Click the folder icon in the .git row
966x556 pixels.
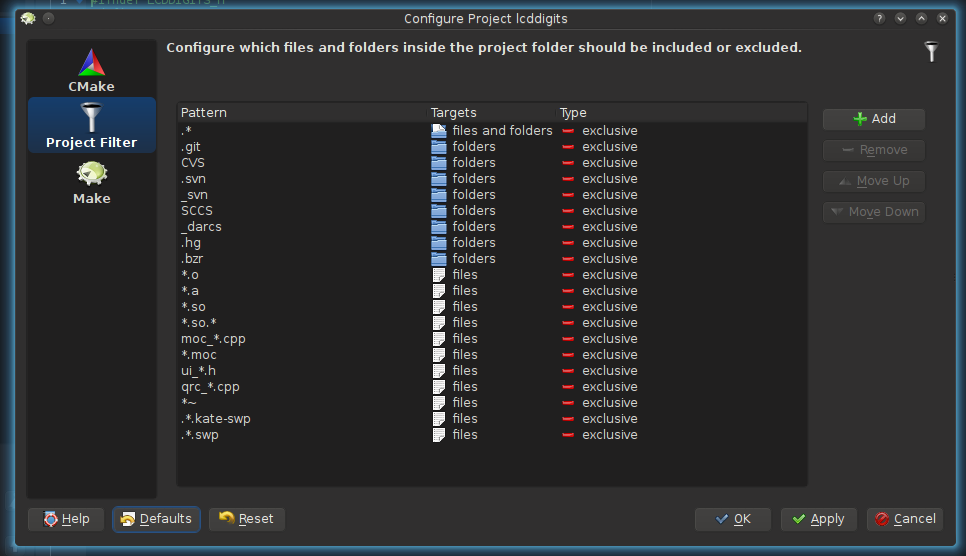(x=438, y=147)
